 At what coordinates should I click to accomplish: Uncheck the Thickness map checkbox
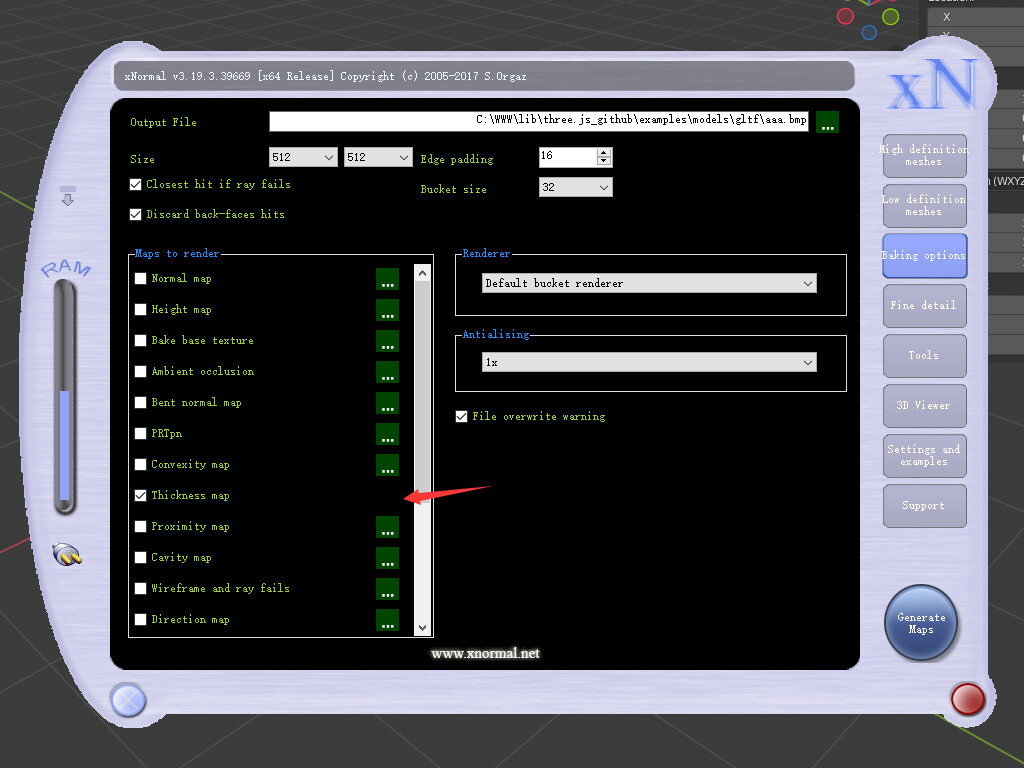coord(140,496)
